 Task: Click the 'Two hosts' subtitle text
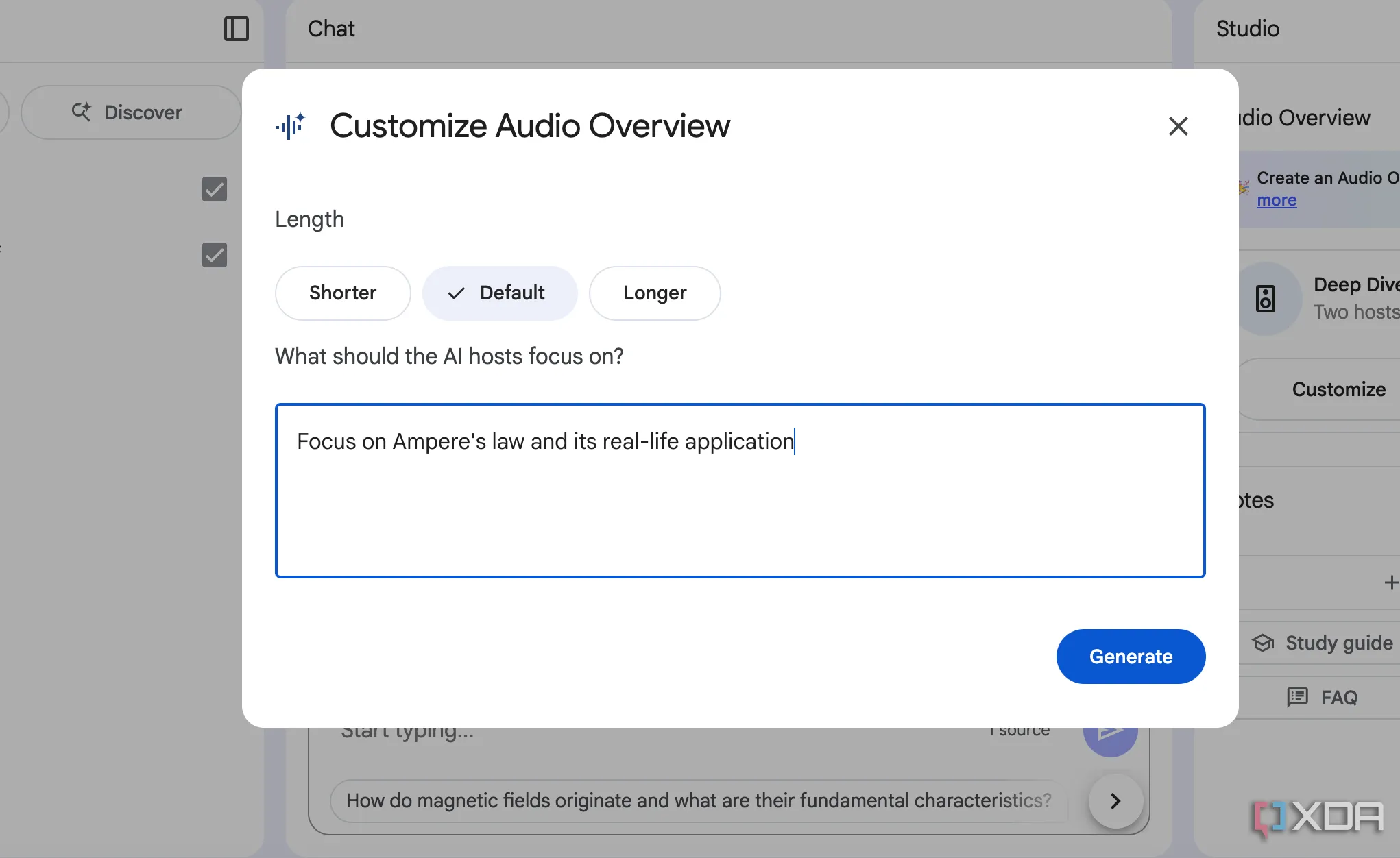1356,312
